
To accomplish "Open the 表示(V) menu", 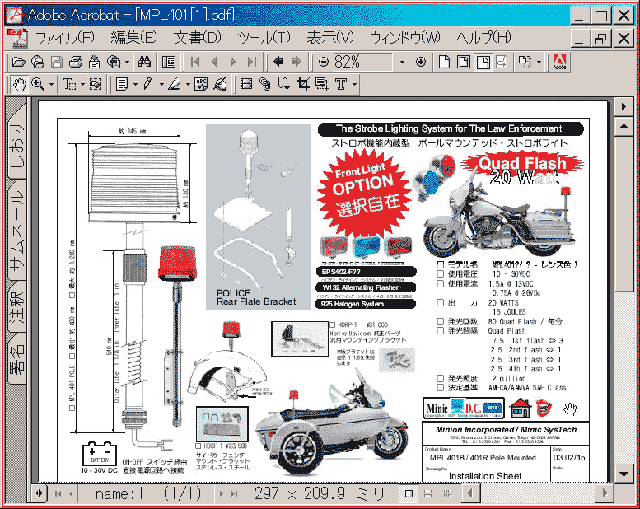I will pos(330,38).
